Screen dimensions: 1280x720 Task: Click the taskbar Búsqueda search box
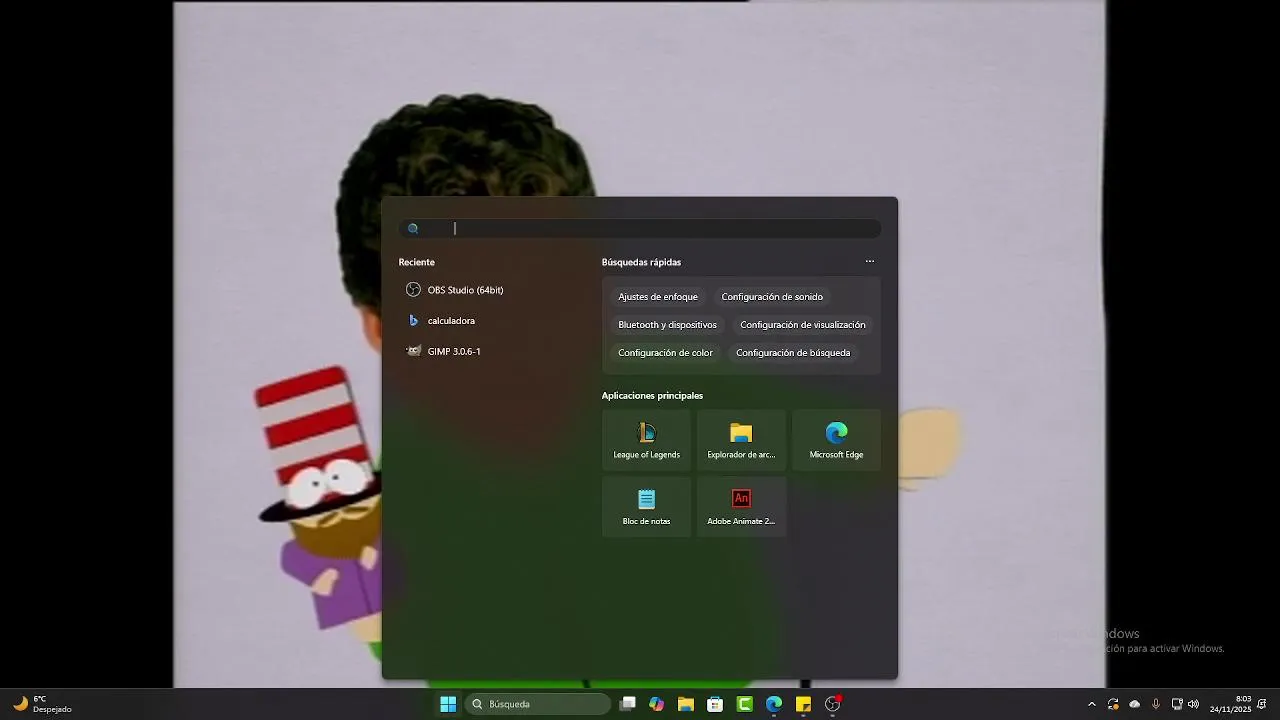click(538, 704)
